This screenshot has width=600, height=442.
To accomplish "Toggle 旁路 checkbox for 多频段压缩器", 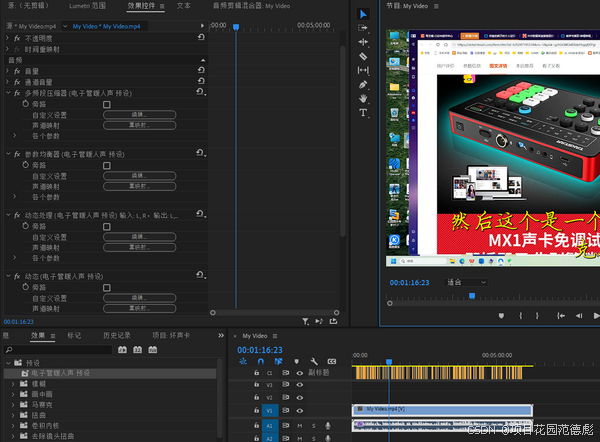I will pyautogui.click(x=107, y=104).
